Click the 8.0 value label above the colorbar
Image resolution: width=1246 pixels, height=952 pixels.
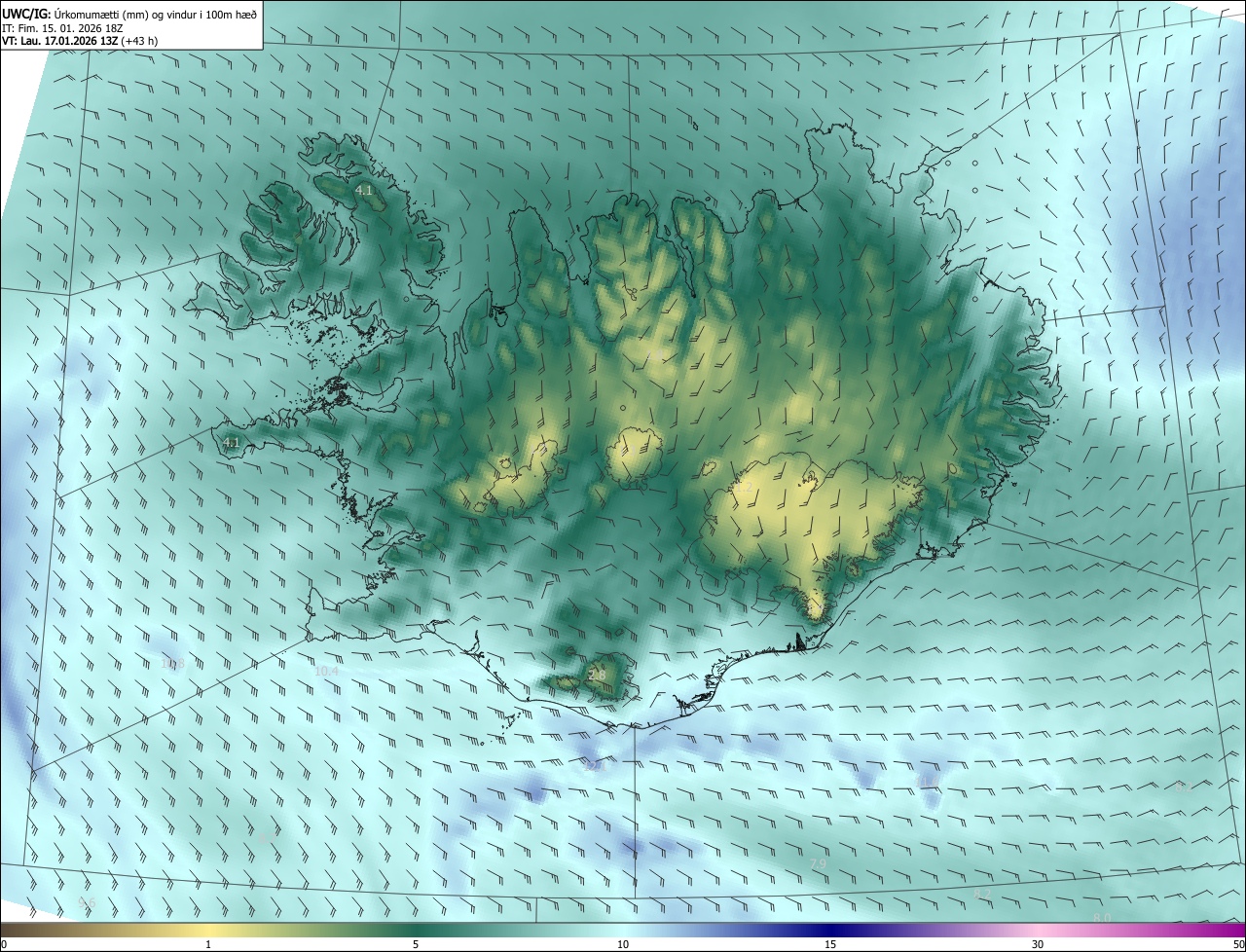[1102, 918]
